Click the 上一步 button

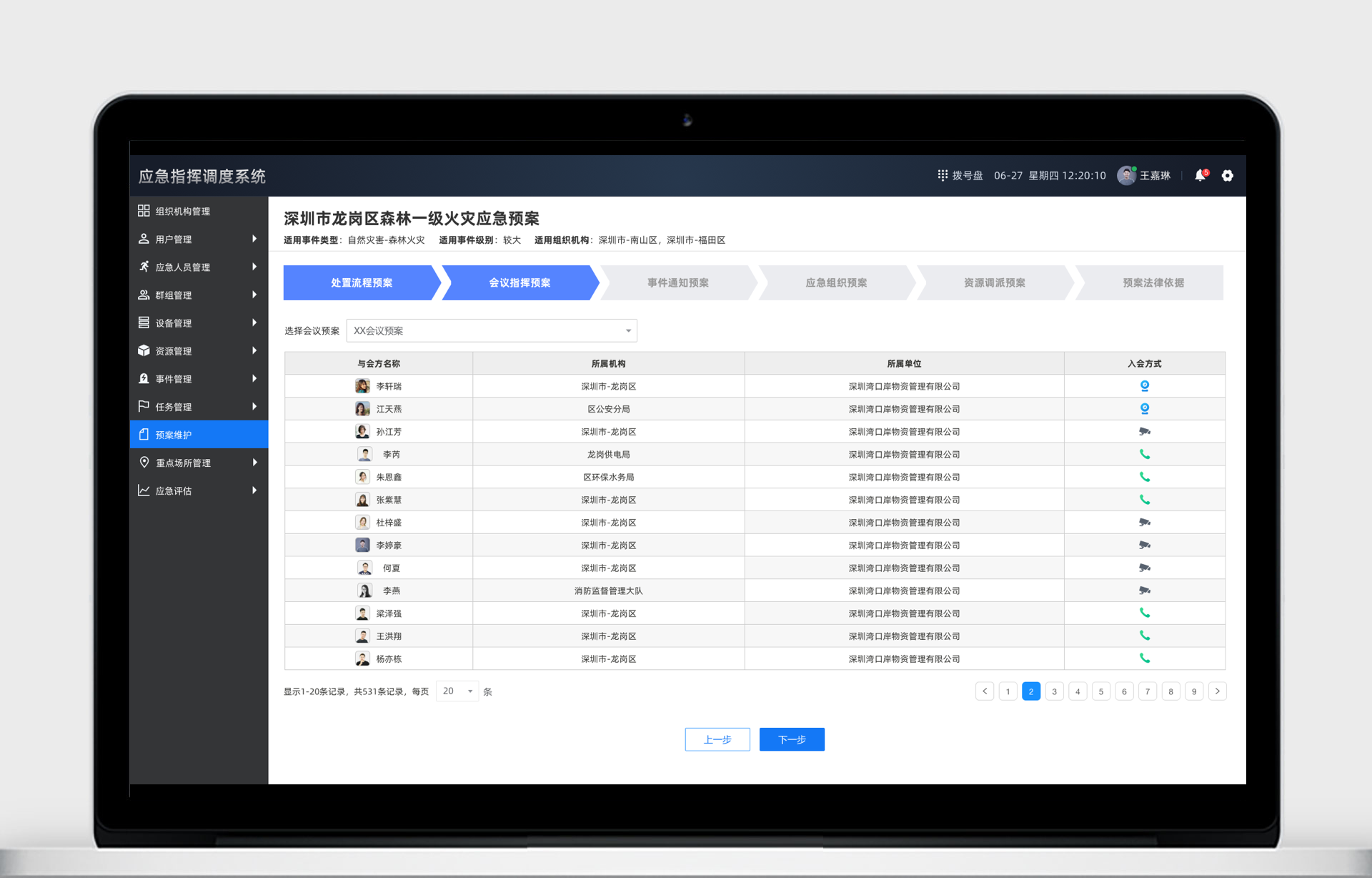coord(717,740)
